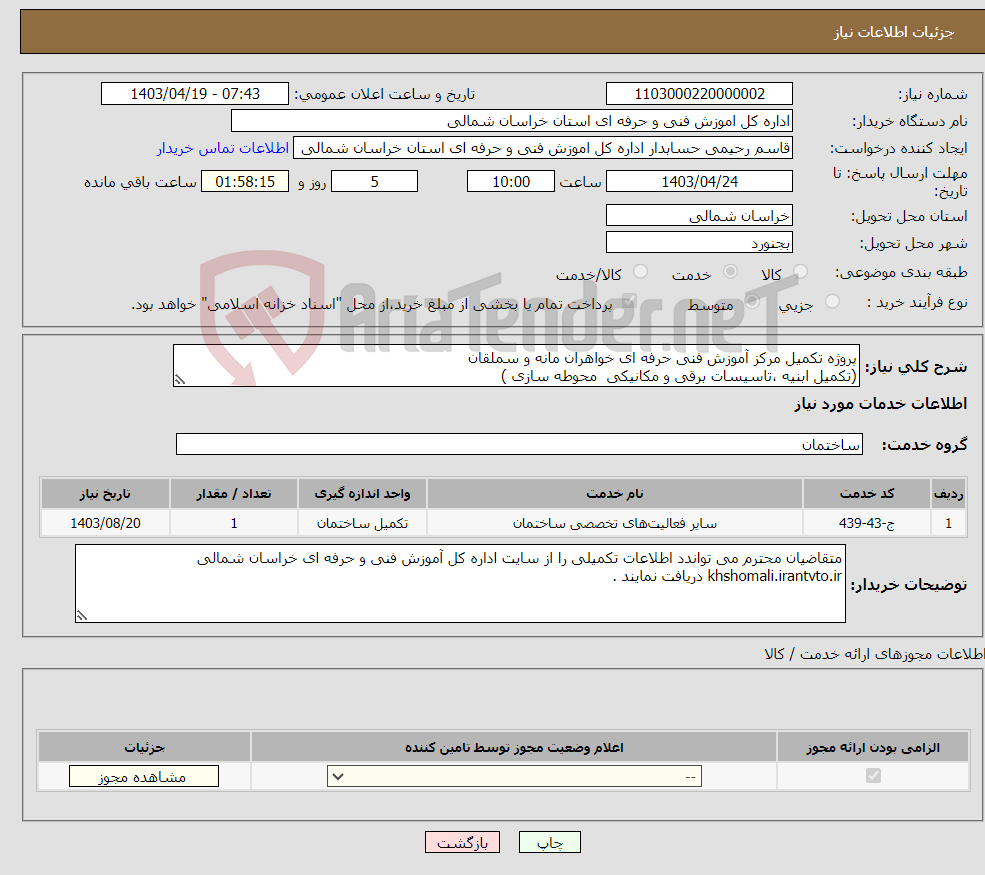This screenshot has width=985, height=875.
Task: Click buyer organization name field
Action: (x=511, y=121)
